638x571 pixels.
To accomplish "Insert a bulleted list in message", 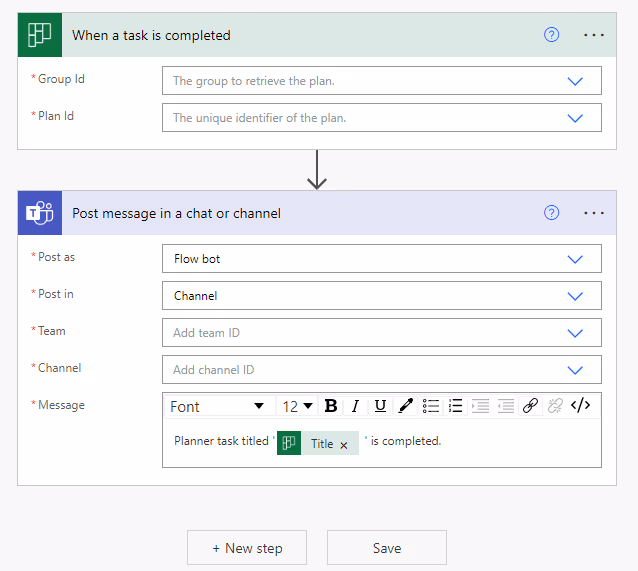I will coord(430,406).
